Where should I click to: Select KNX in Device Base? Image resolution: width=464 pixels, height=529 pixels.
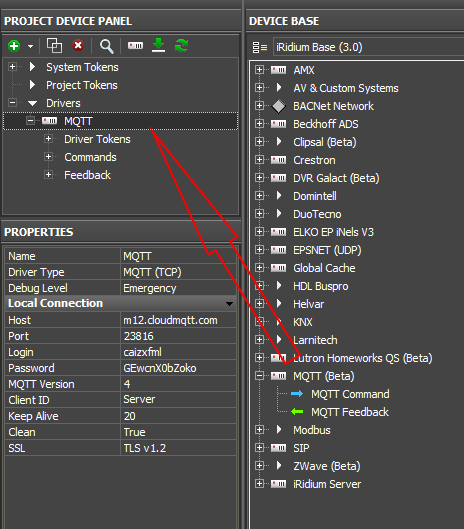coord(303,322)
